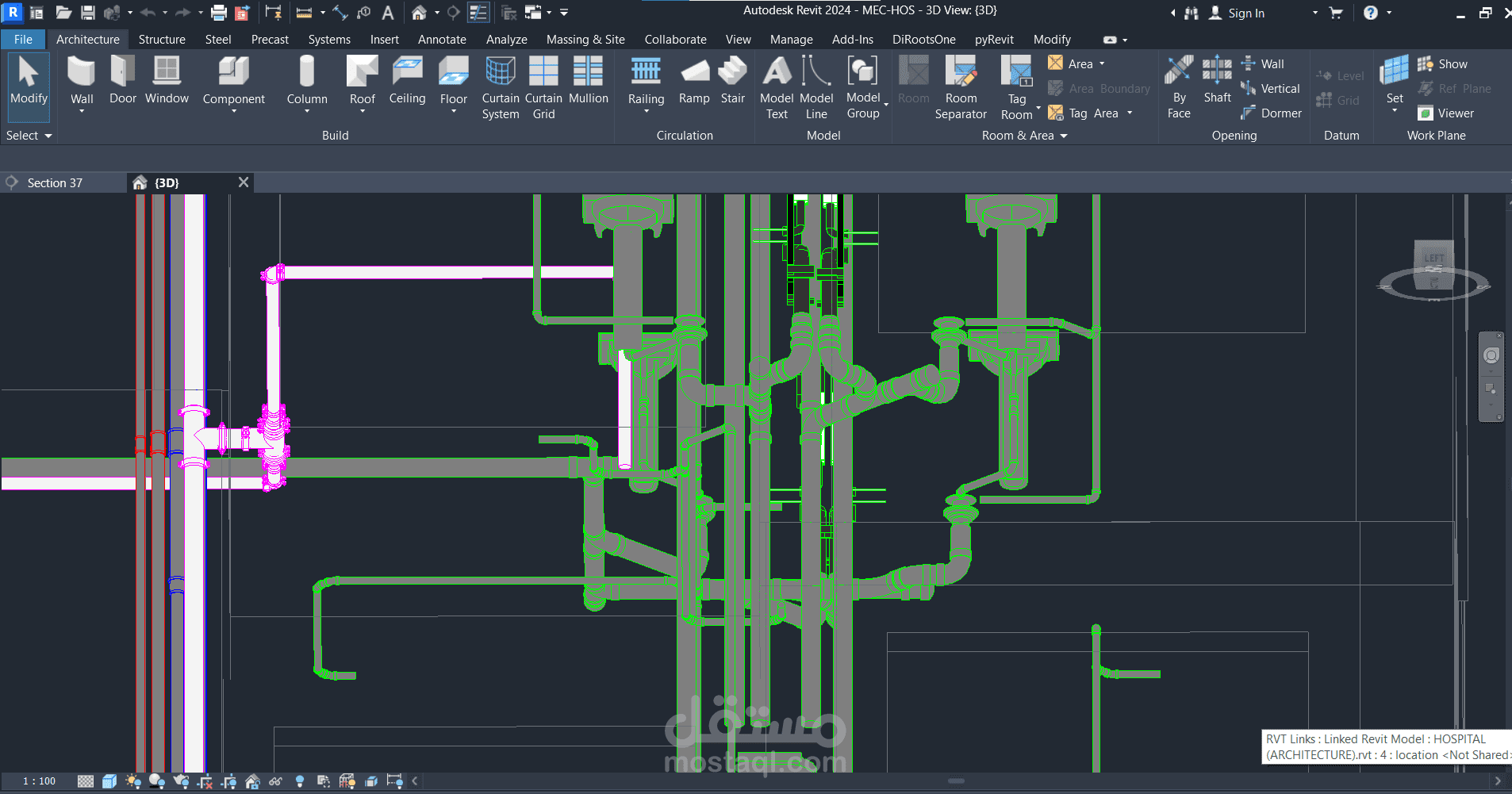Open the Systems ribbon tab
Image resolution: width=1512 pixels, height=794 pixels.
[x=329, y=40]
